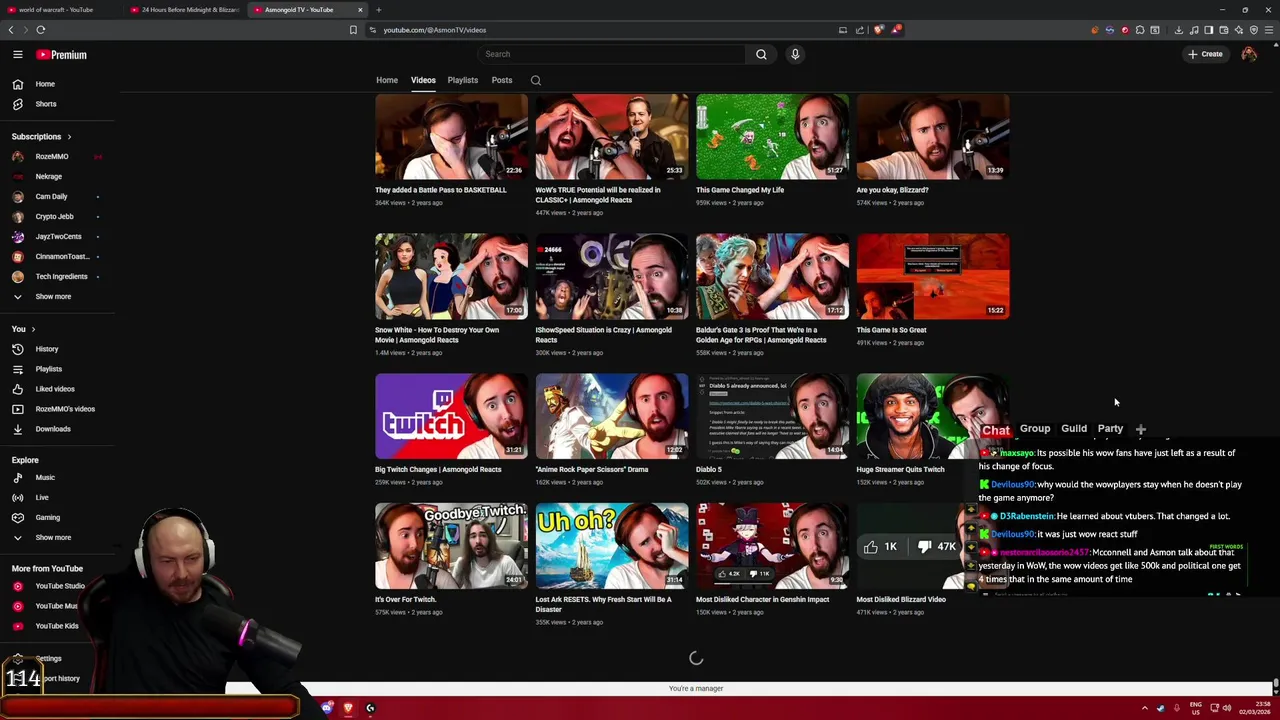Open Most Disliked Character in Genshin title
The width and height of the screenshot is (1280, 720).
[x=762, y=600]
